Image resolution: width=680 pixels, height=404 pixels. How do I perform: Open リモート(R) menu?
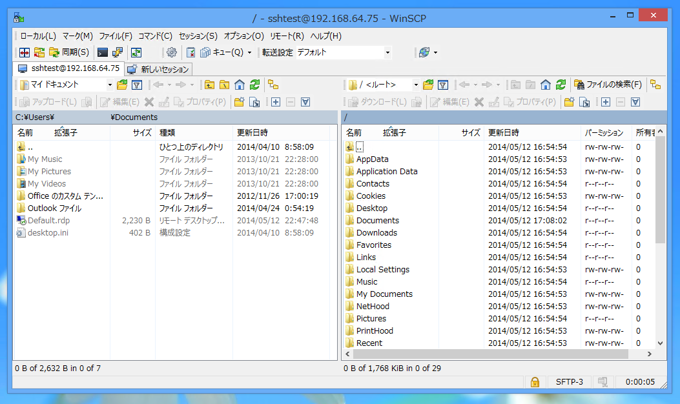(287, 36)
